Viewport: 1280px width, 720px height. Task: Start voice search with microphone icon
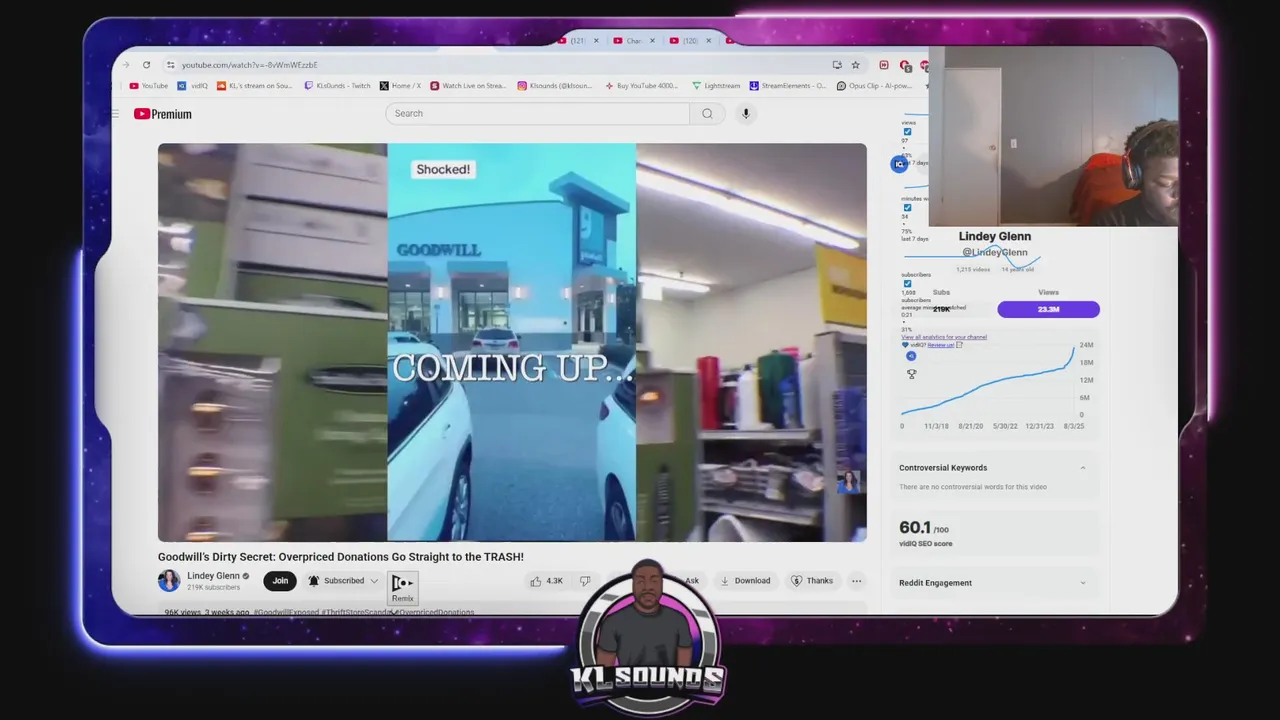coord(745,113)
